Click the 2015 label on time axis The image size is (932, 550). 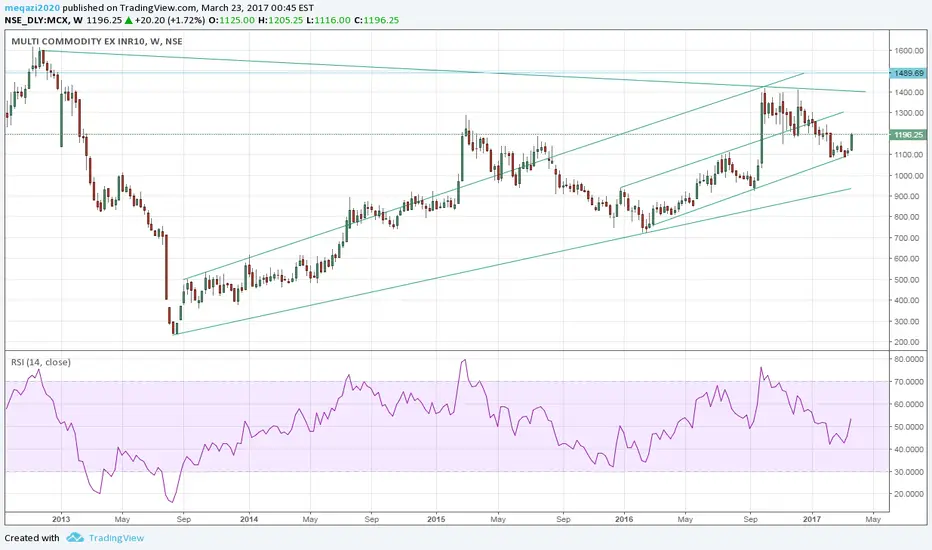coord(436,519)
